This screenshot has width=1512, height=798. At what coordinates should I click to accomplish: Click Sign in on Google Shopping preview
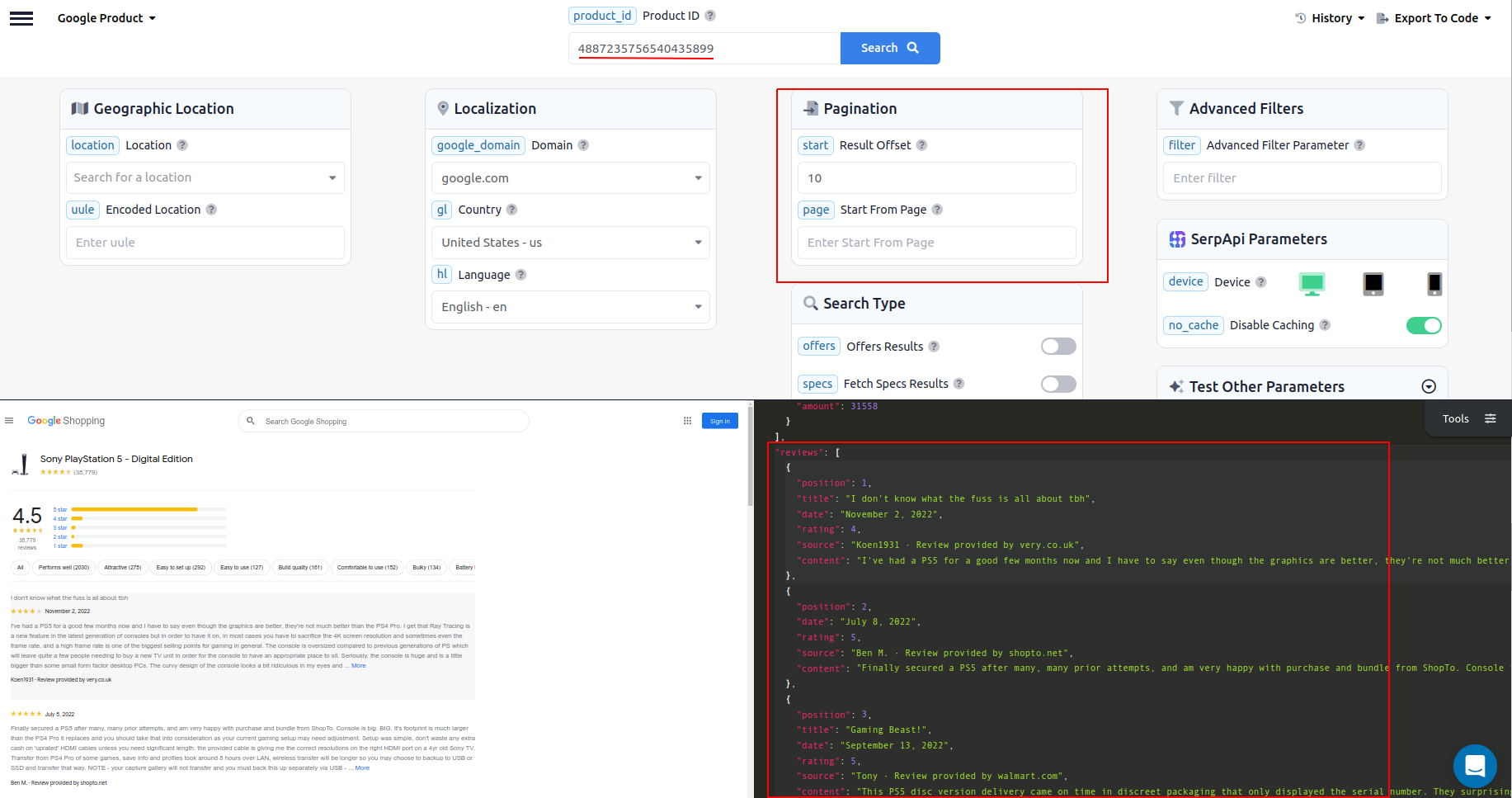click(x=719, y=420)
